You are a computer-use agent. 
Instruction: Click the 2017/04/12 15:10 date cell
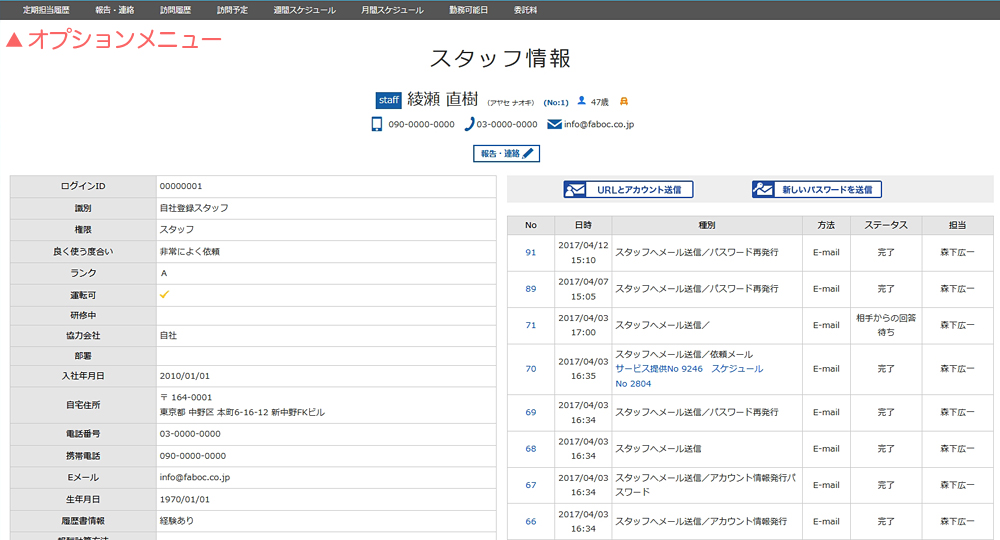pyautogui.click(x=583, y=252)
